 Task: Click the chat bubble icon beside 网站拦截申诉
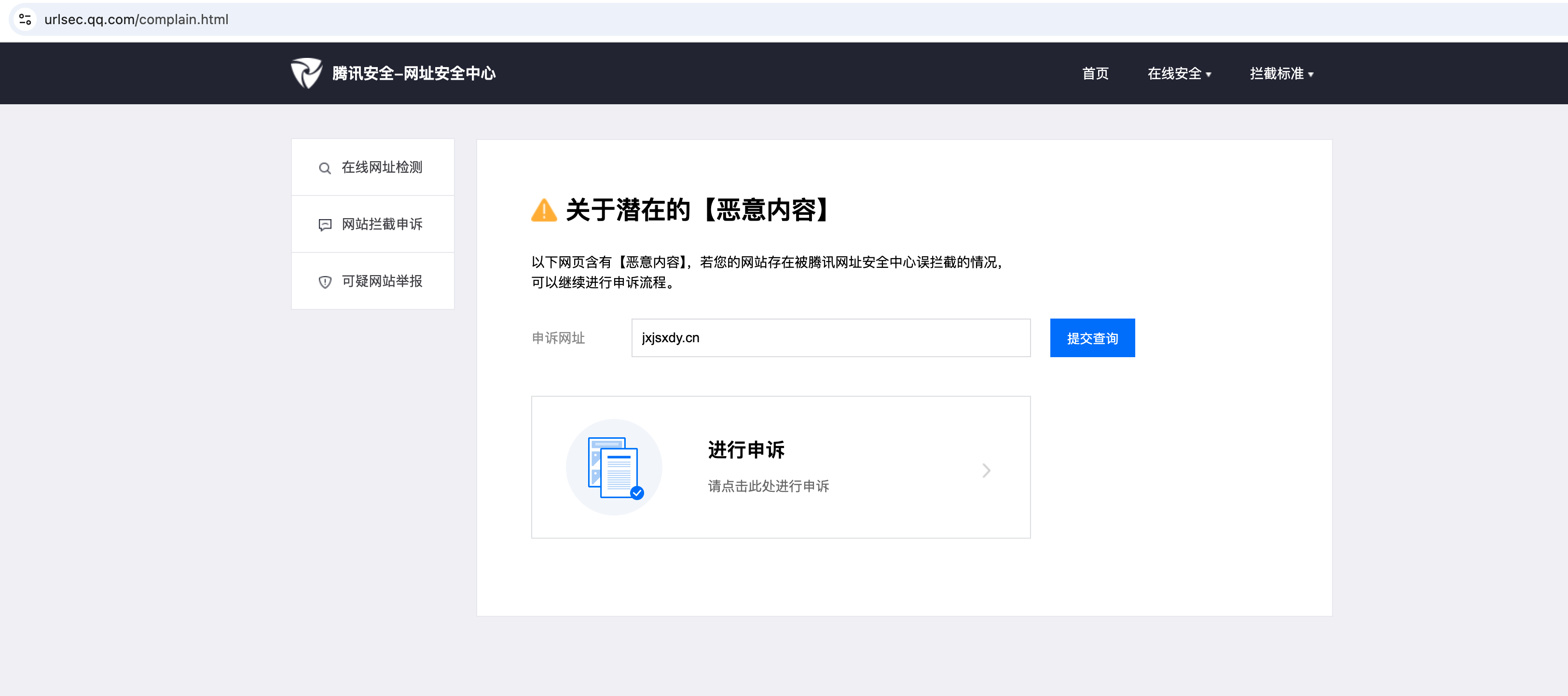325,225
